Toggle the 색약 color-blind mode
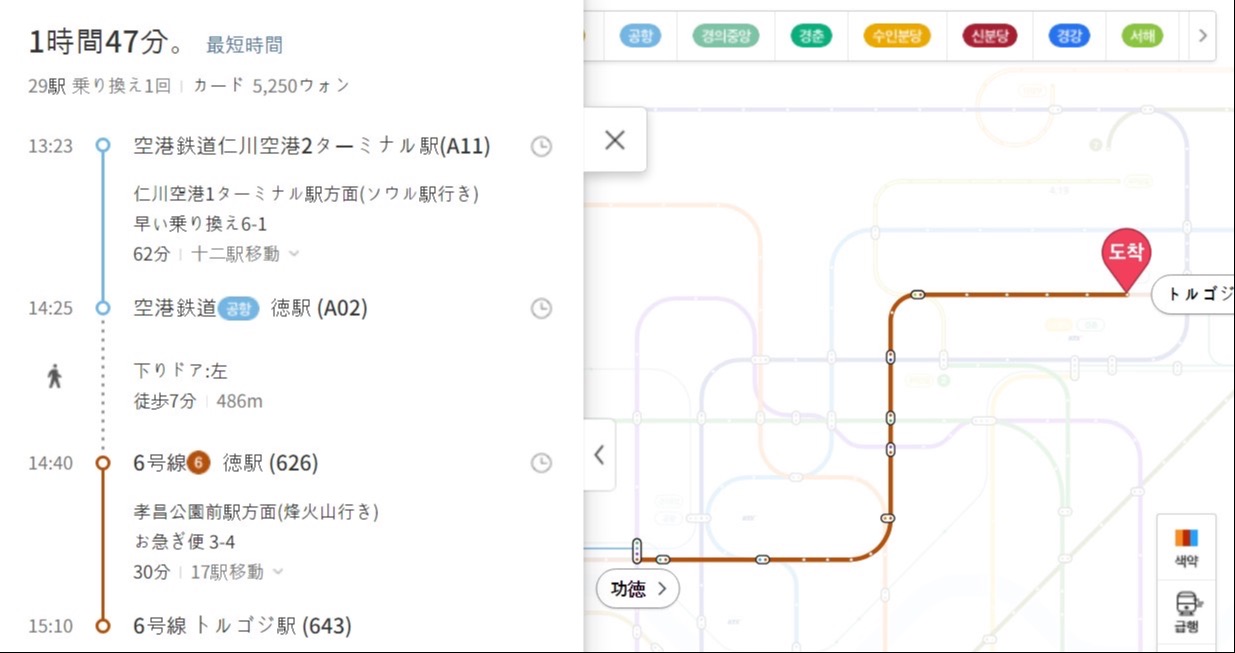Image resolution: width=1235 pixels, height=653 pixels. click(x=1186, y=546)
